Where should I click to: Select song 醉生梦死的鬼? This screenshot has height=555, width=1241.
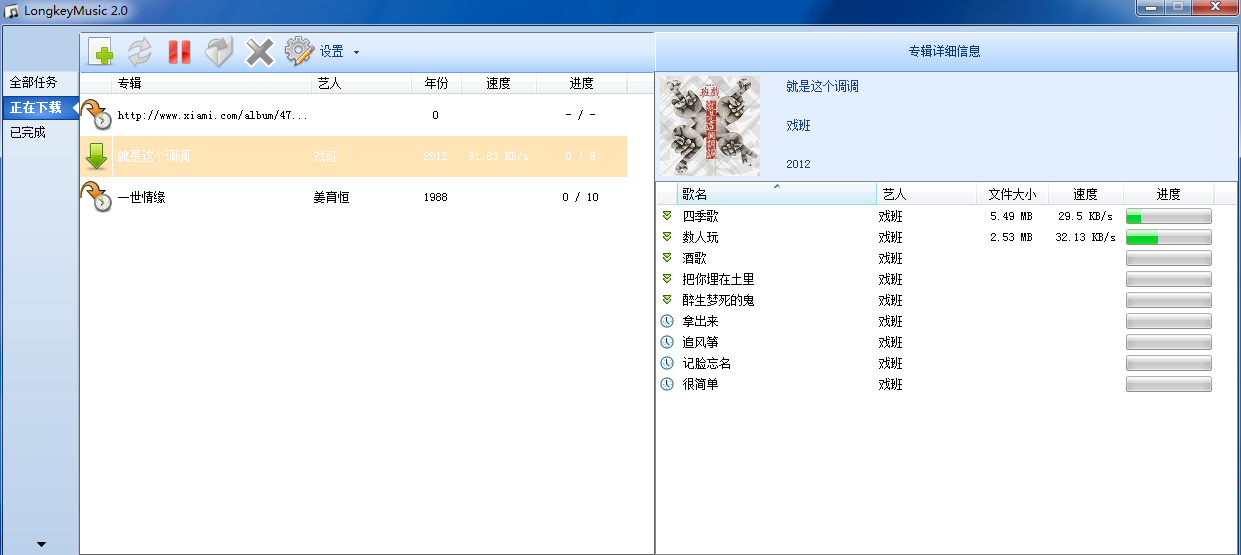click(x=718, y=300)
